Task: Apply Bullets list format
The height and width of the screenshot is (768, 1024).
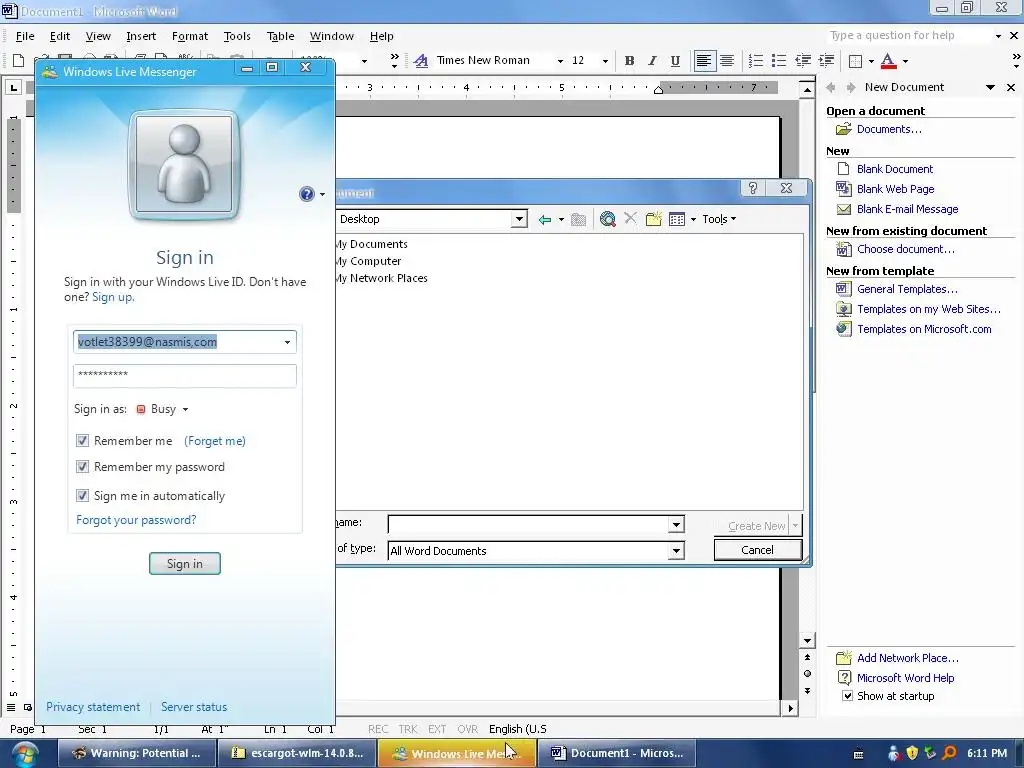Action: click(778, 61)
